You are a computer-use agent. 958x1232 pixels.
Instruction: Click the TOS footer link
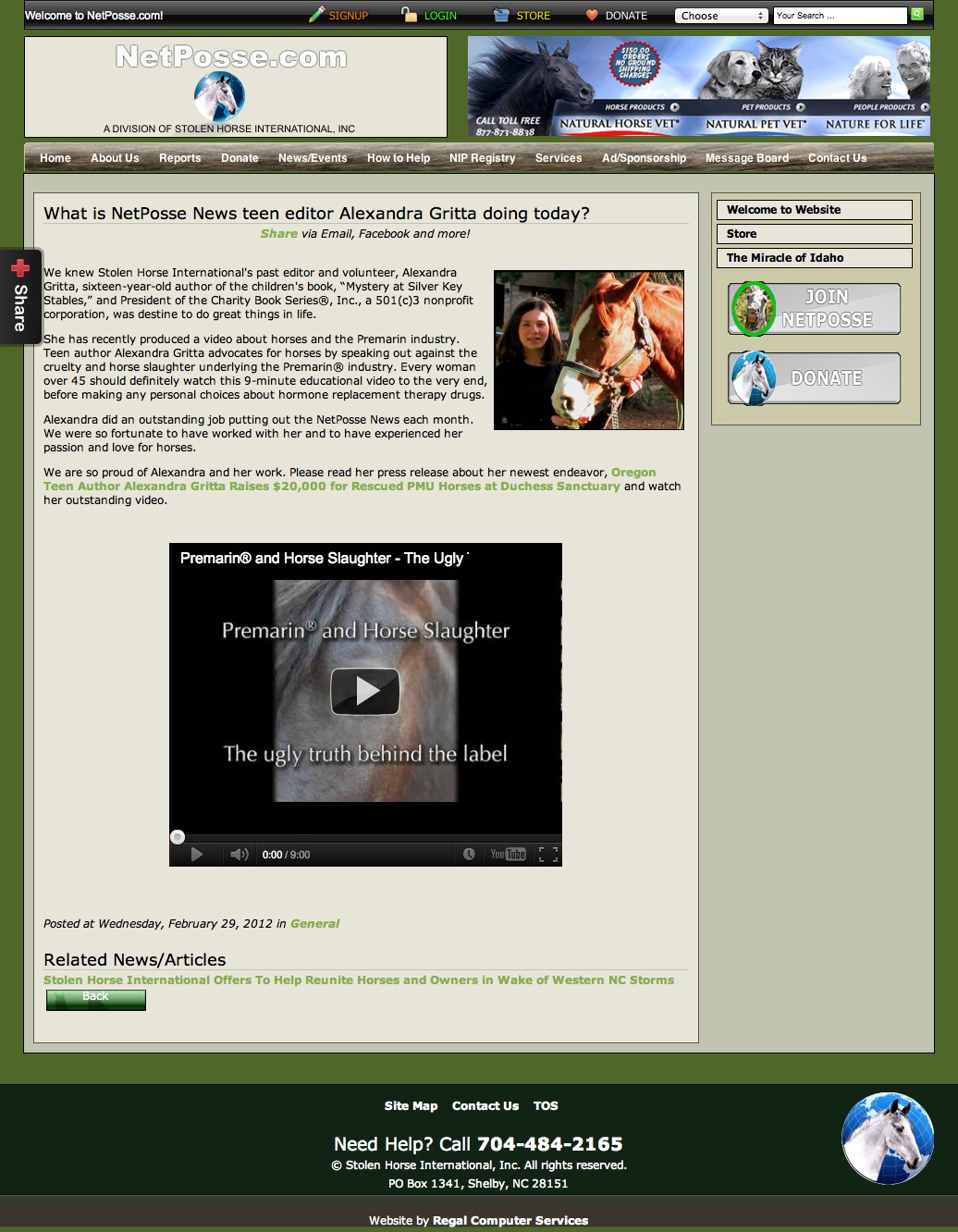click(546, 1106)
